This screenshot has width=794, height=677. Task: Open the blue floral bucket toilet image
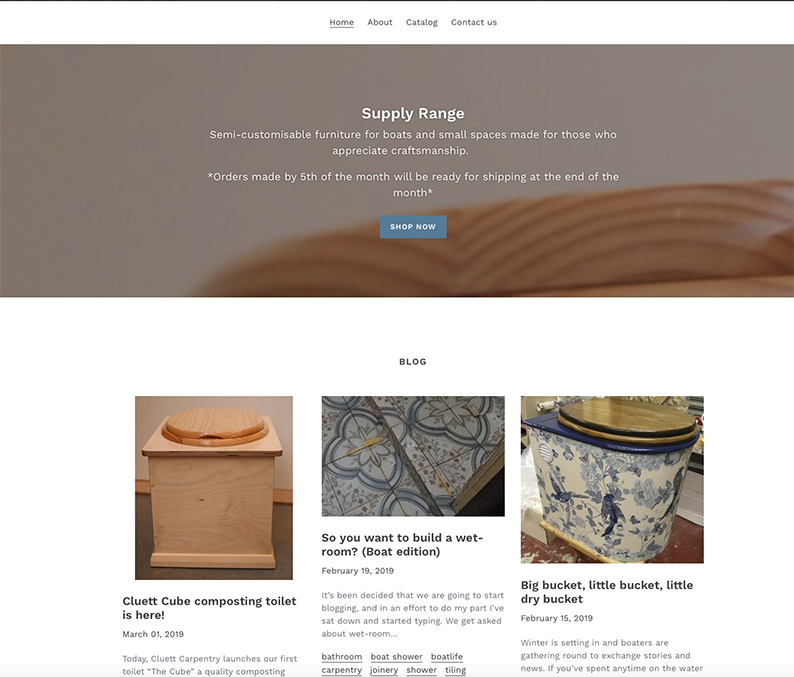coord(612,480)
